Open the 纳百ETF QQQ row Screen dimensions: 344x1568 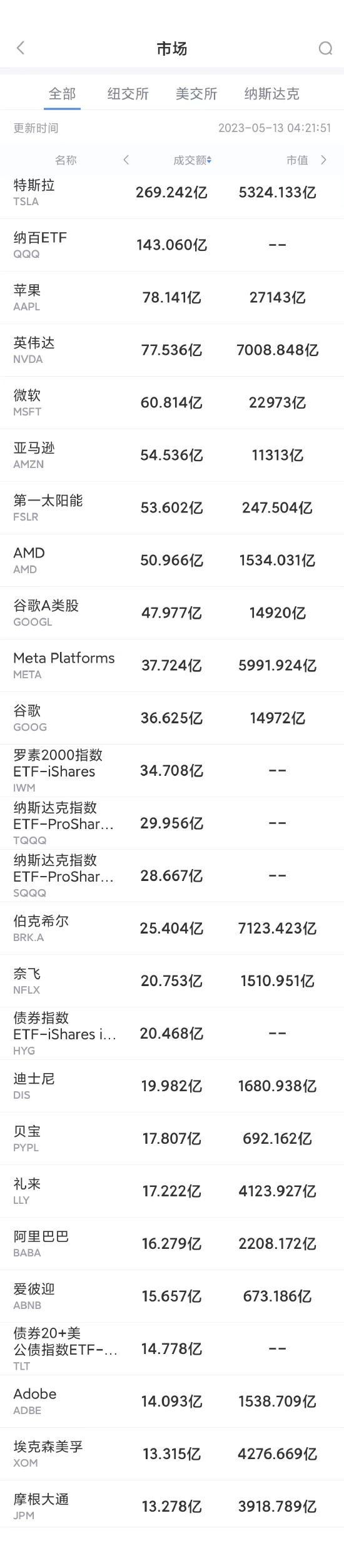click(x=172, y=245)
